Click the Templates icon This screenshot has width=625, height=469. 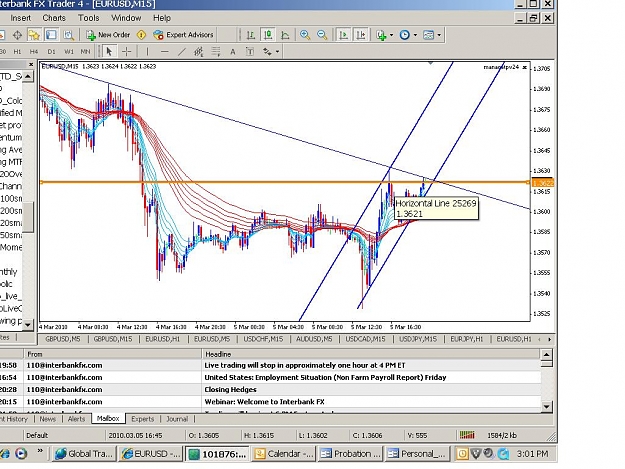[x=428, y=35]
